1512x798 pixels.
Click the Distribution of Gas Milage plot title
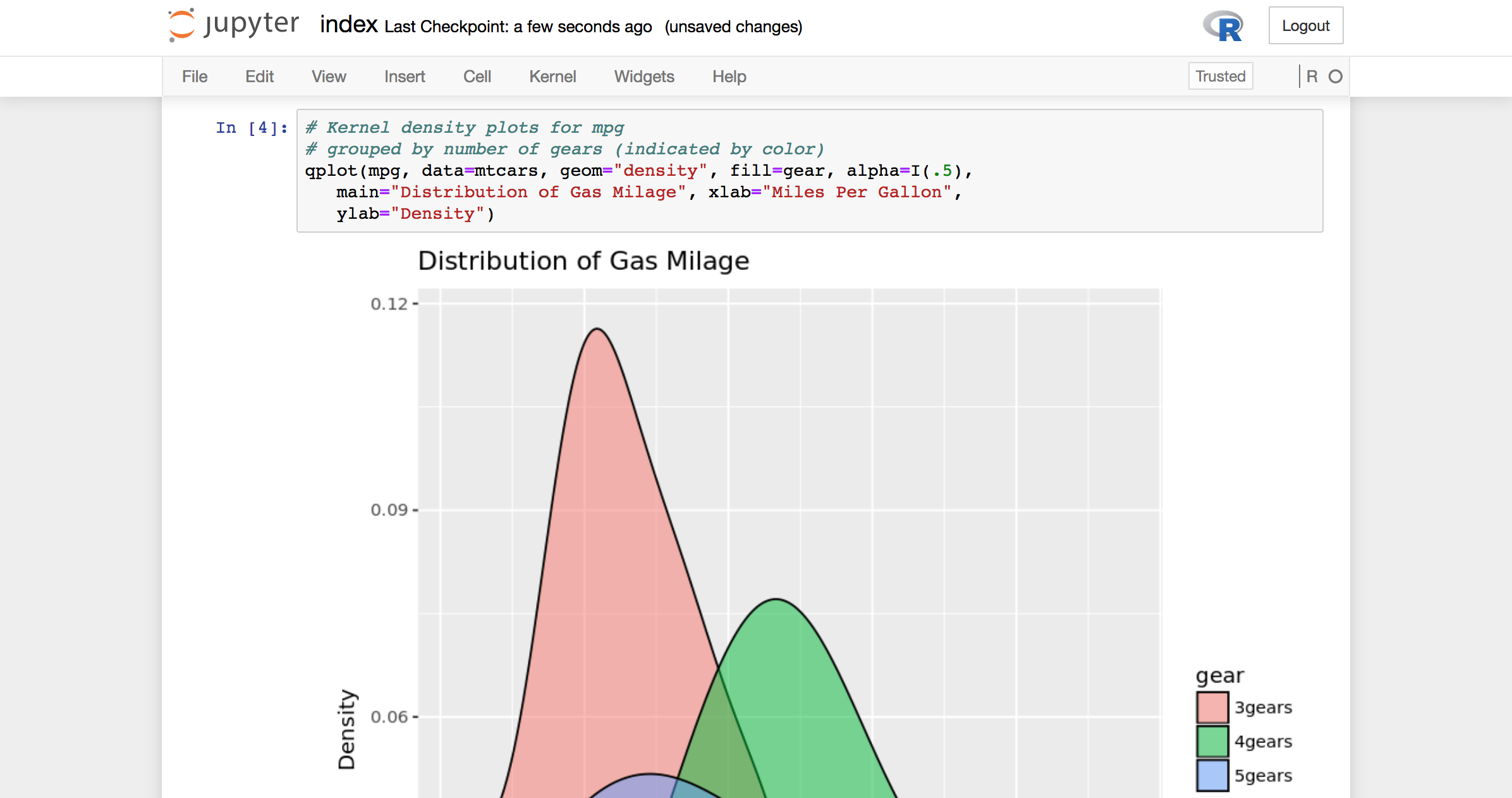pos(583,261)
